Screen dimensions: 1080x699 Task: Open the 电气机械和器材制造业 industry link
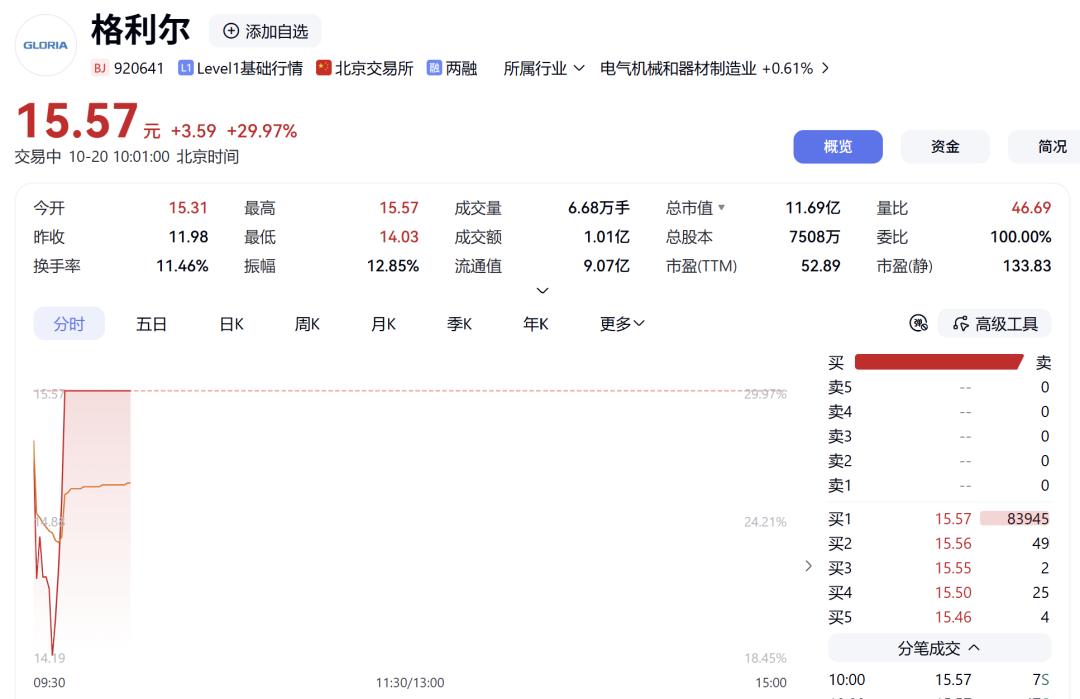click(715, 68)
